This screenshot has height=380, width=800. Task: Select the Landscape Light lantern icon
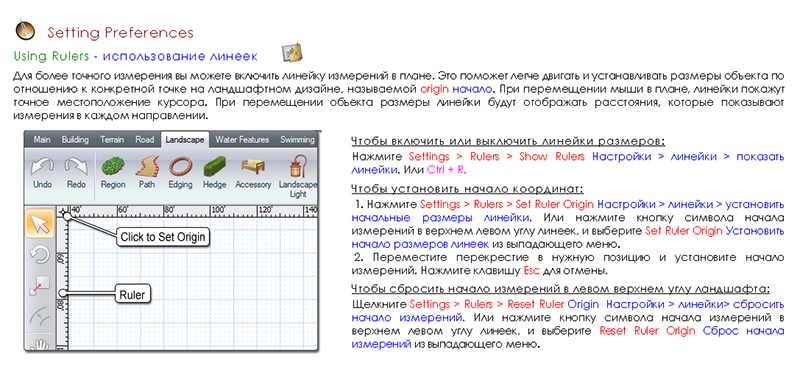tap(298, 166)
